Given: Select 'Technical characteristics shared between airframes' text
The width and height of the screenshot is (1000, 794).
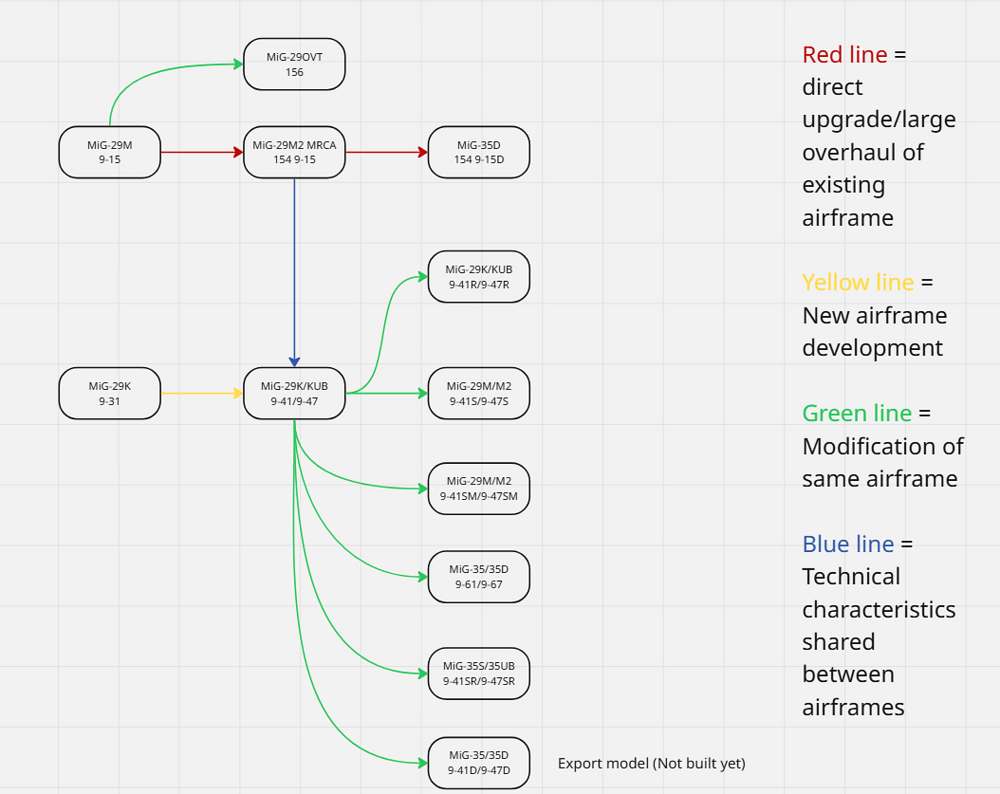Looking at the screenshot, I should point(879,642).
